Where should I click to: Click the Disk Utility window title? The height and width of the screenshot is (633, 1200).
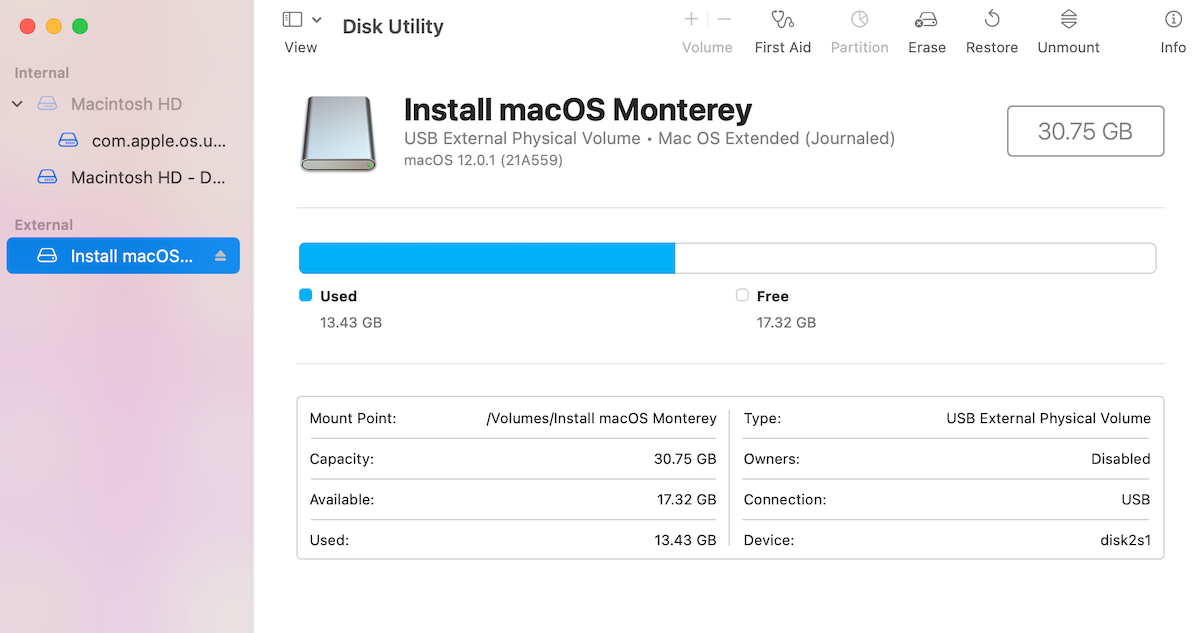(x=393, y=27)
